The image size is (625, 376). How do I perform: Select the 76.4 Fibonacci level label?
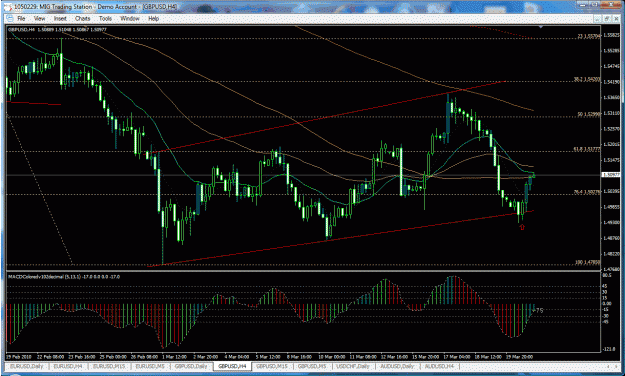587,192
